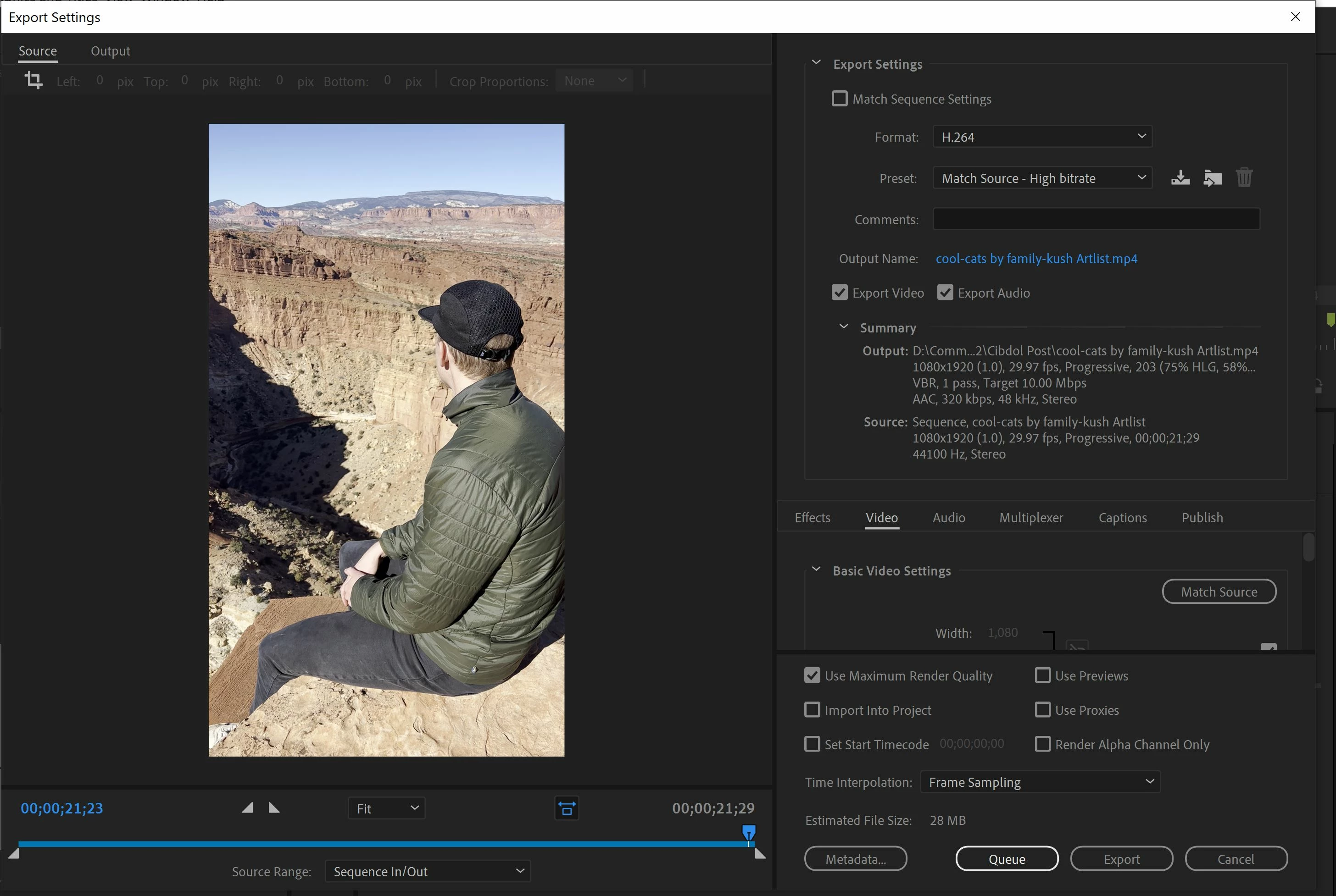Click the Import Preset icon
The image size is (1336, 896).
[x=1212, y=178]
